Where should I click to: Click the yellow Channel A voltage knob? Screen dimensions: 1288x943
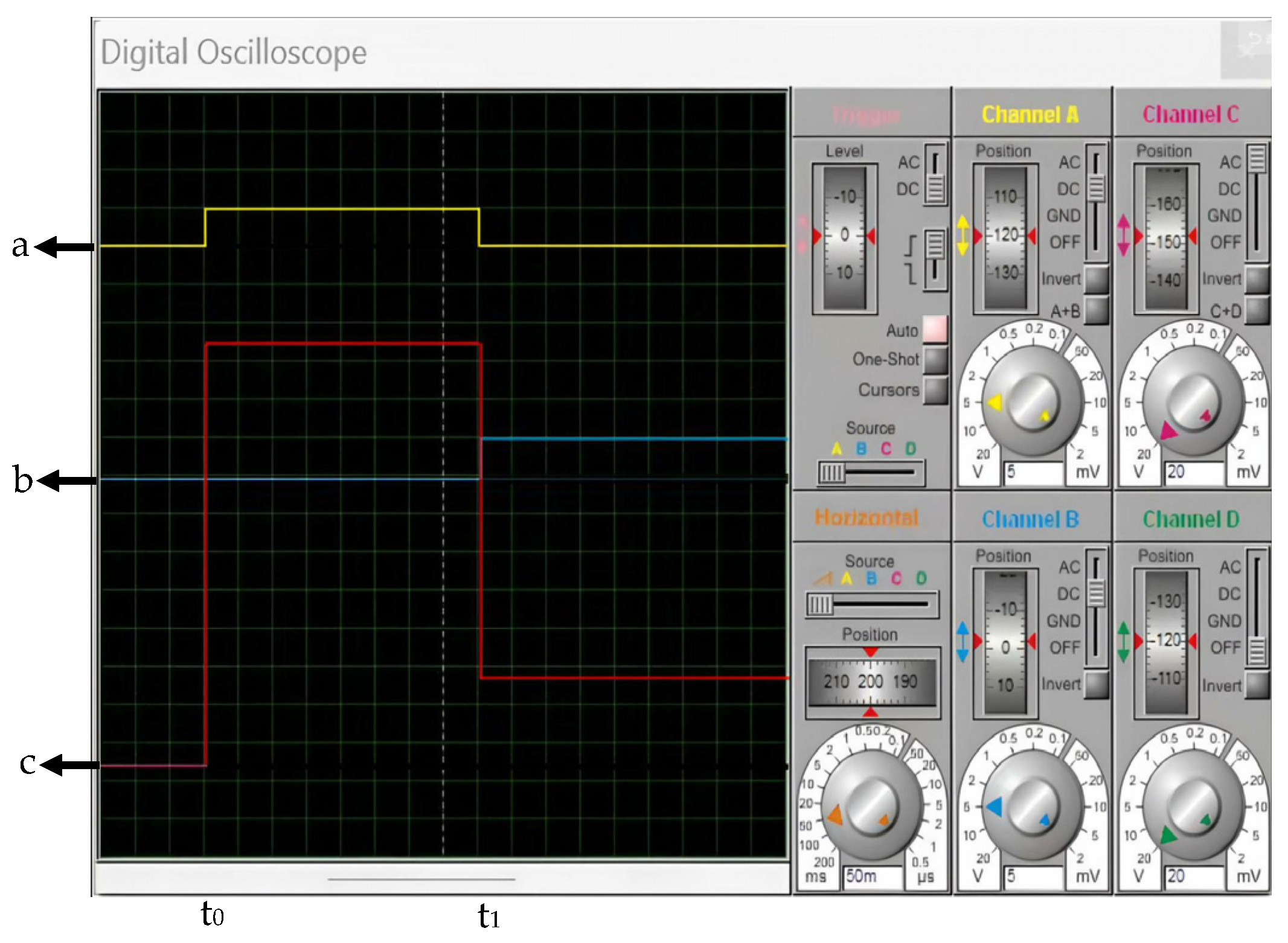1033,401
